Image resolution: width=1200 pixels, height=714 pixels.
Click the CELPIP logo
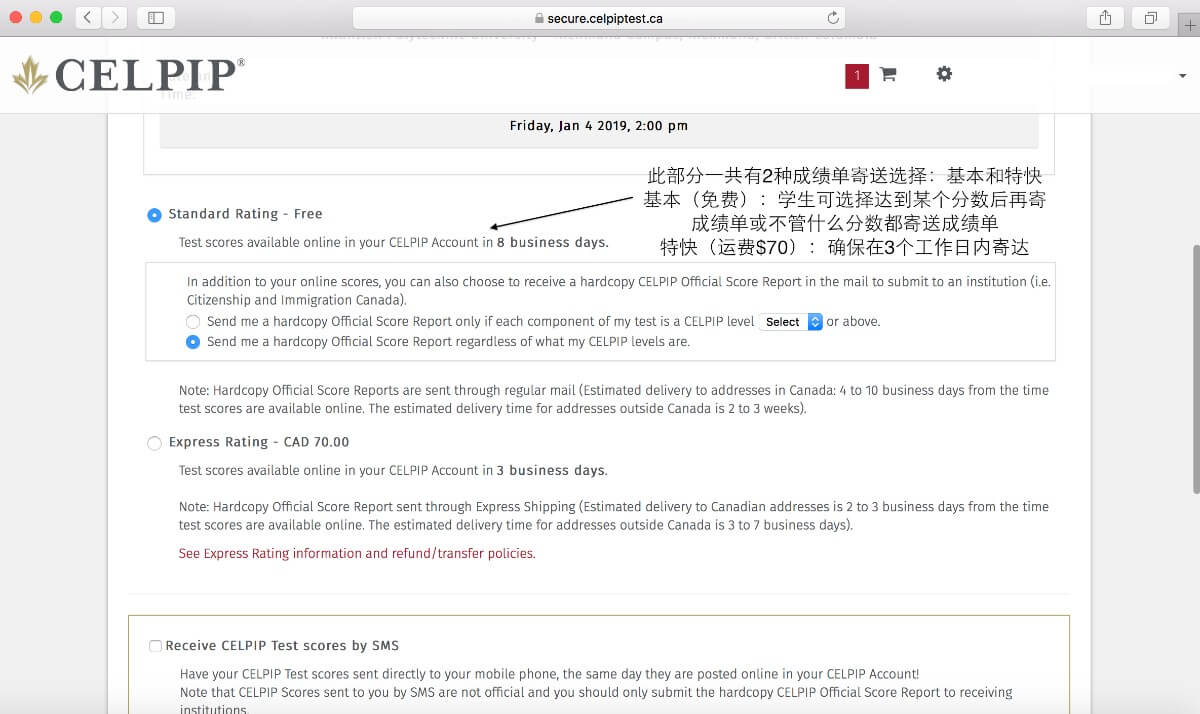128,75
